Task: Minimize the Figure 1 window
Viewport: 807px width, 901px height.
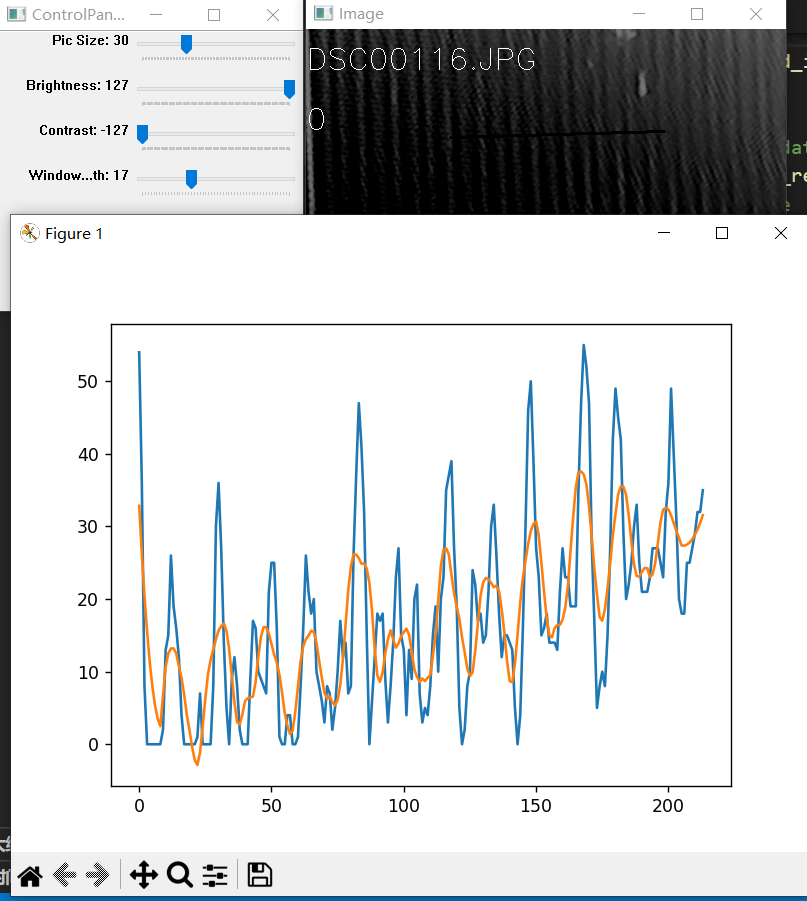Action: click(x=664, y=233)
